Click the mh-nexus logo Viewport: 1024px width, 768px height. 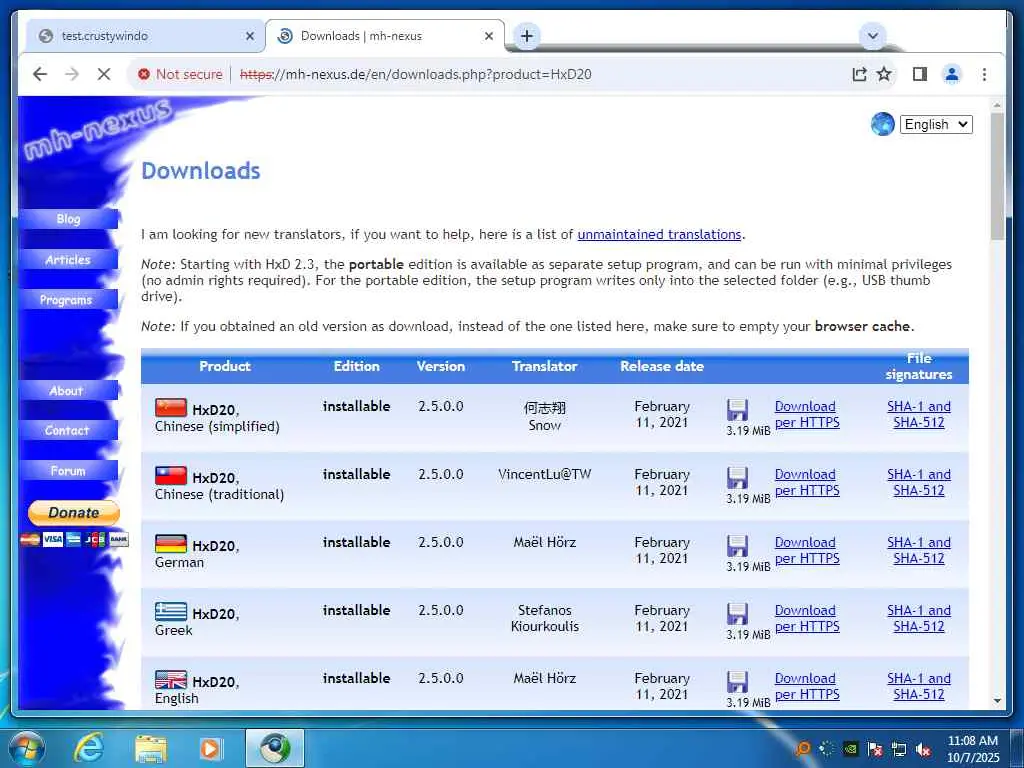point(98,129)
